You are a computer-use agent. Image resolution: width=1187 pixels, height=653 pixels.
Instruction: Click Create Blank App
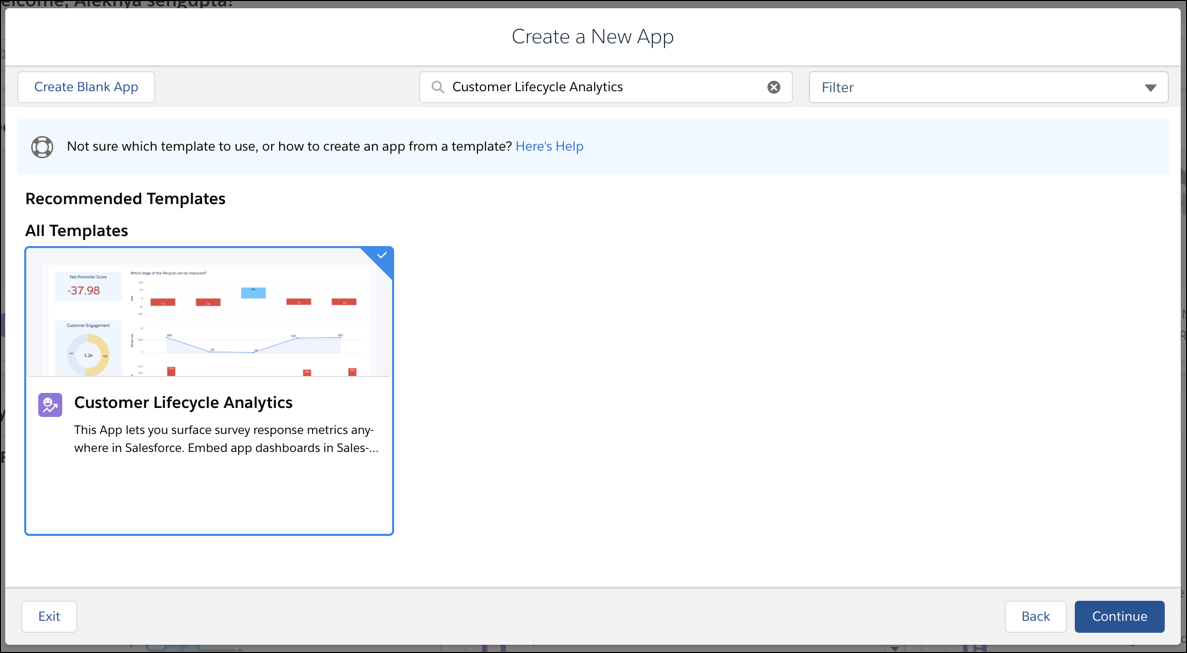tap(86, 87)
